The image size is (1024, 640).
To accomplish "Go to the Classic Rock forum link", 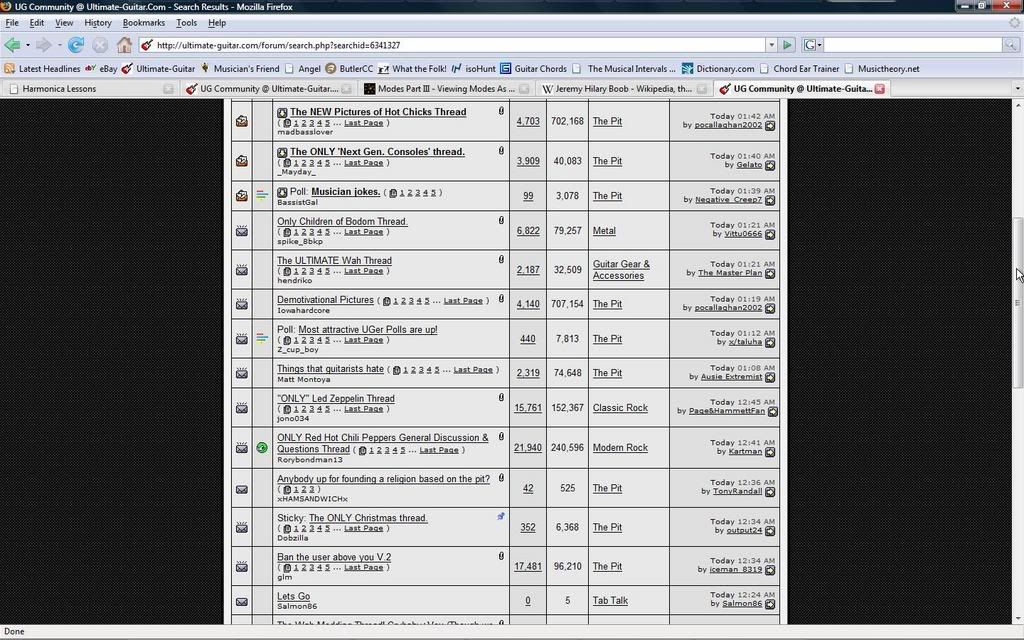I will (620, 408).
